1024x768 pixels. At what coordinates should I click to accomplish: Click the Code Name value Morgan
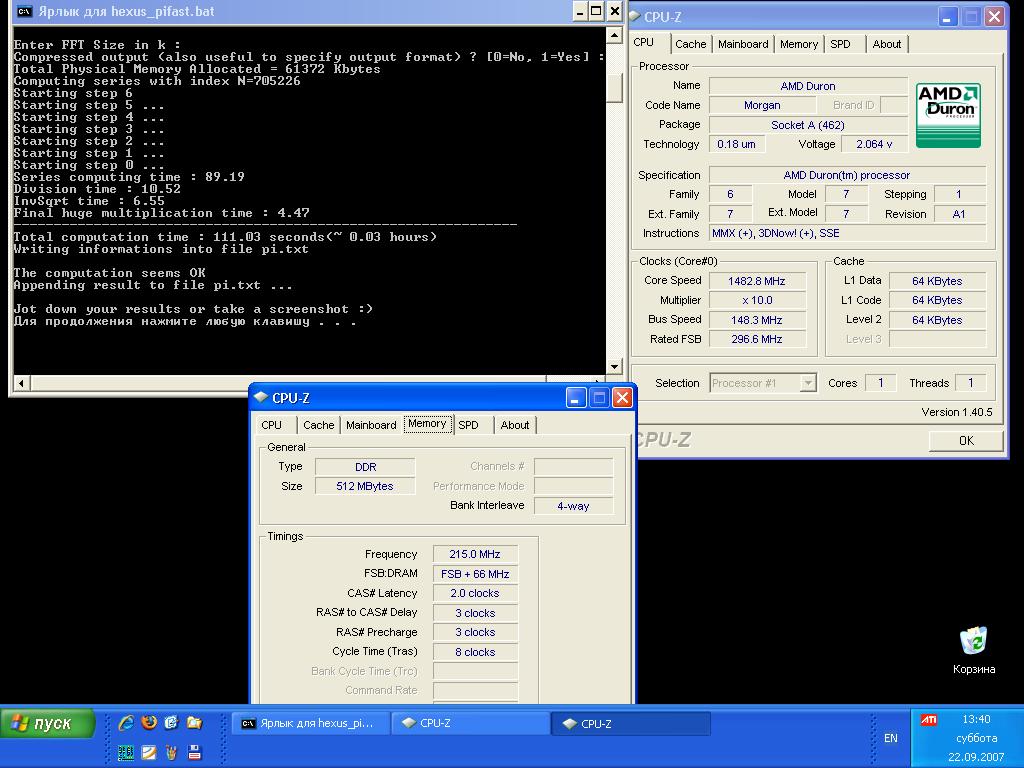point(762,105)
